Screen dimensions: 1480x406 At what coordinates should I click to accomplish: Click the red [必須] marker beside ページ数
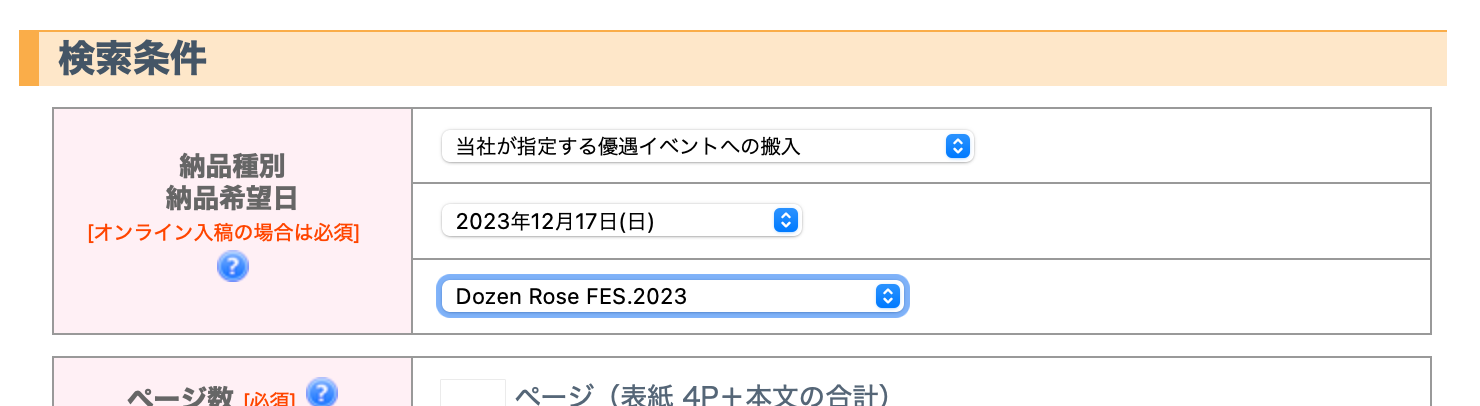(270, 399)
